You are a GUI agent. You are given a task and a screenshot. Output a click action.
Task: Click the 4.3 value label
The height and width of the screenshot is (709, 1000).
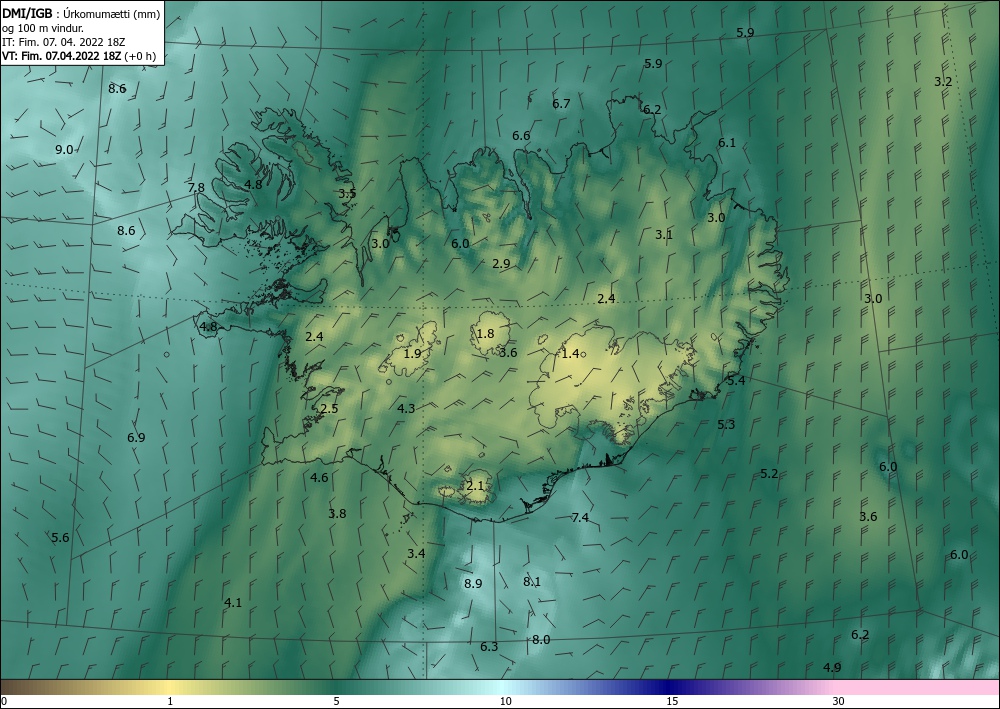click(406, 408)
